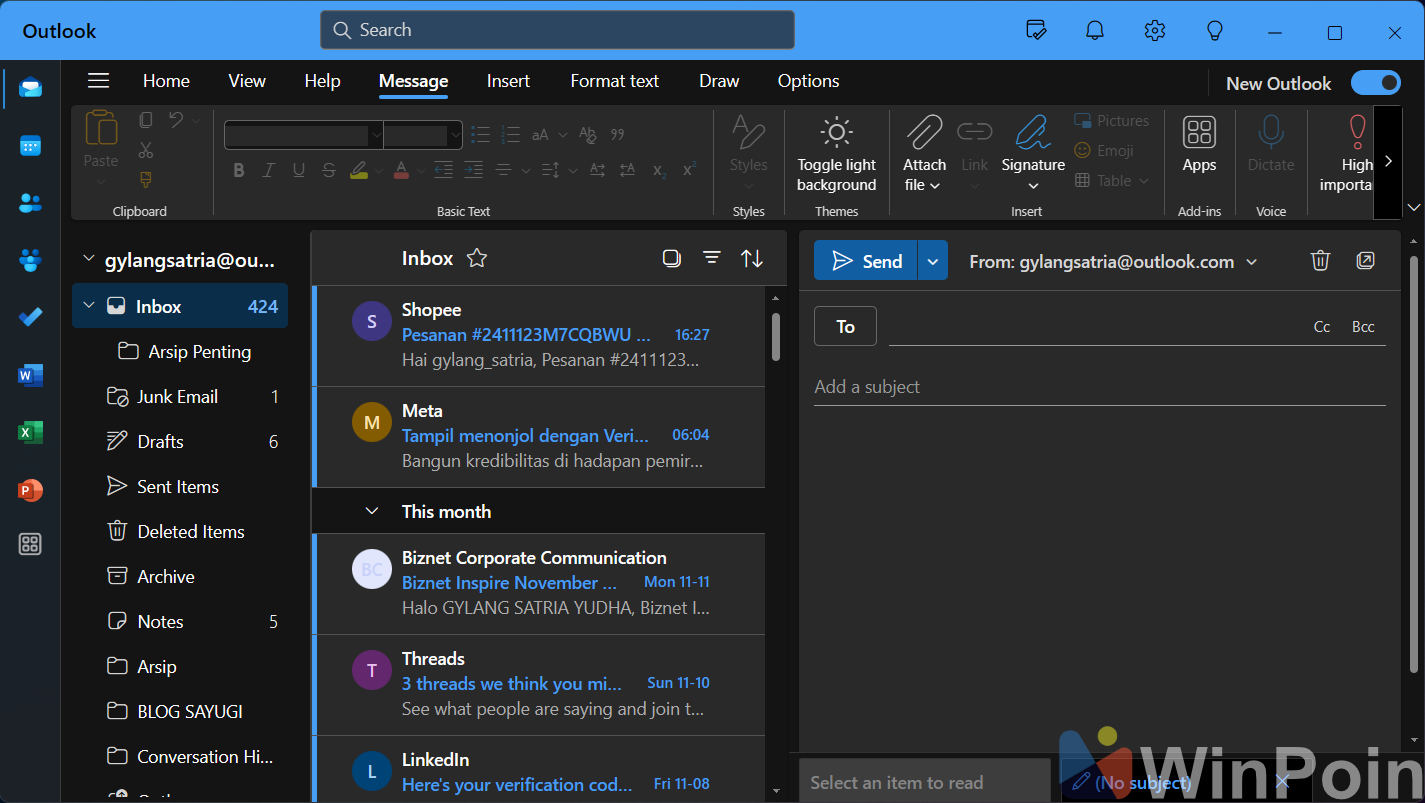
Task: Open Settings gear in title bar
Action: click(1155, 30)
